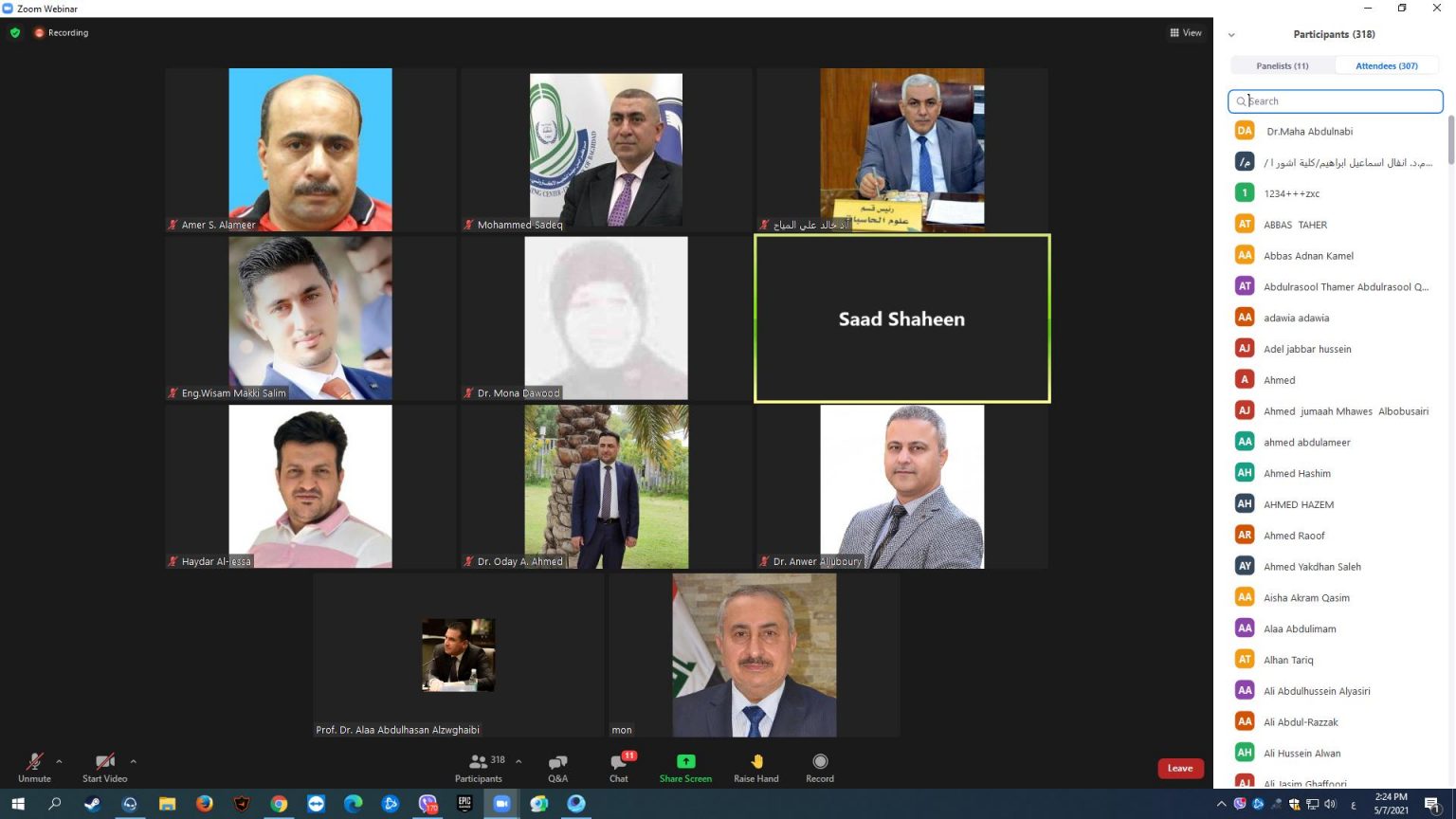Expand audio options arrow beside Unmute
The width and height of the screenshot is (1456, 819).
pyautogui.click(x=59, y=761)
